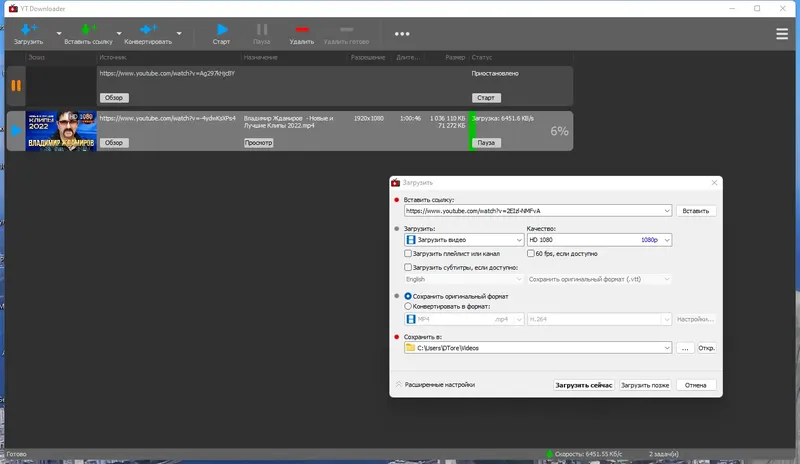Maximize the YT Downloader window
Screen dimensions: 800x464
click(x=757, y=9)
